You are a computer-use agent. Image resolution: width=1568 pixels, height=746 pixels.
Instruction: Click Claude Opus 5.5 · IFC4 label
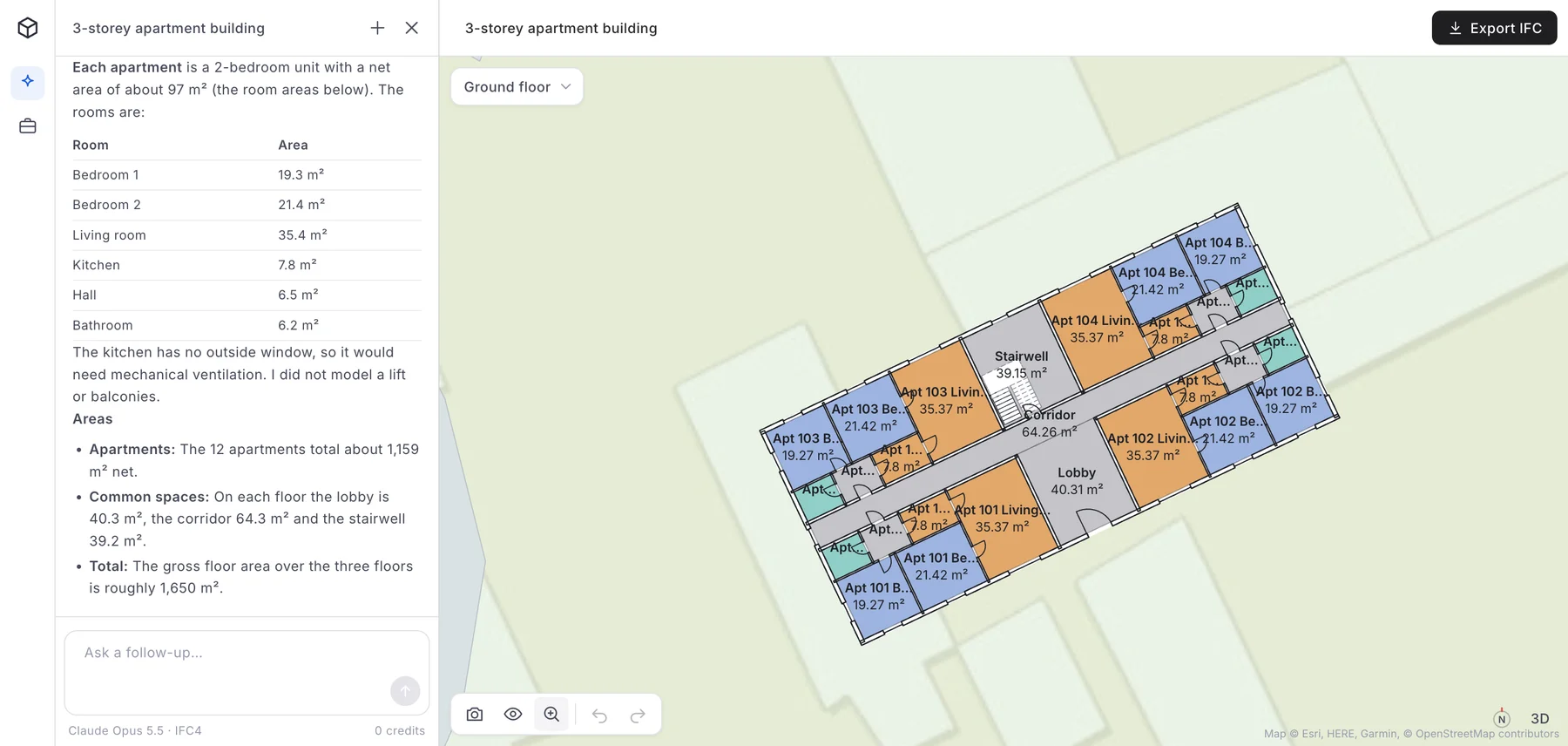click(135, 730)
